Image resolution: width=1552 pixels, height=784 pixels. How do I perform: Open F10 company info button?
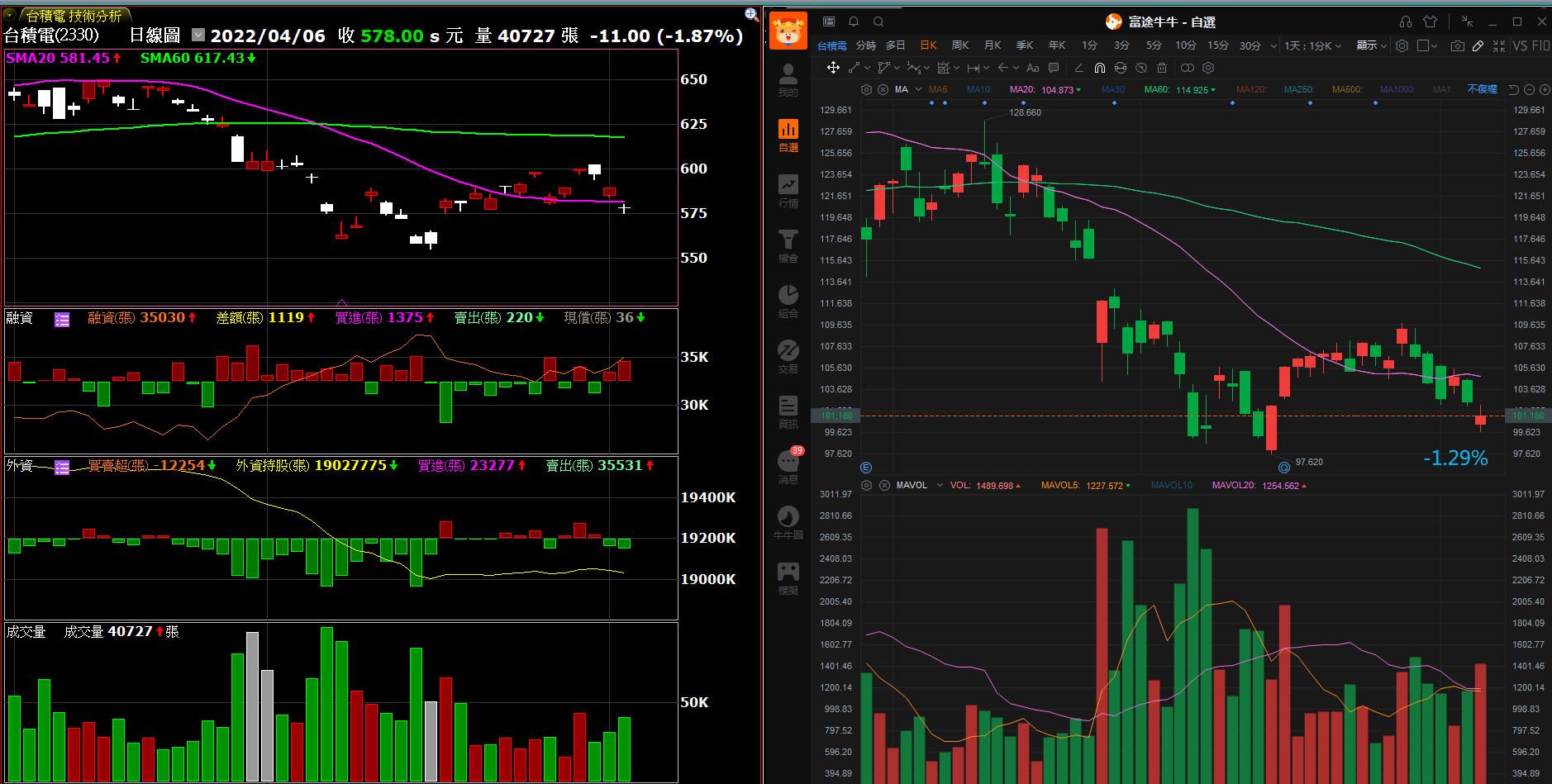coord(1541,45)
